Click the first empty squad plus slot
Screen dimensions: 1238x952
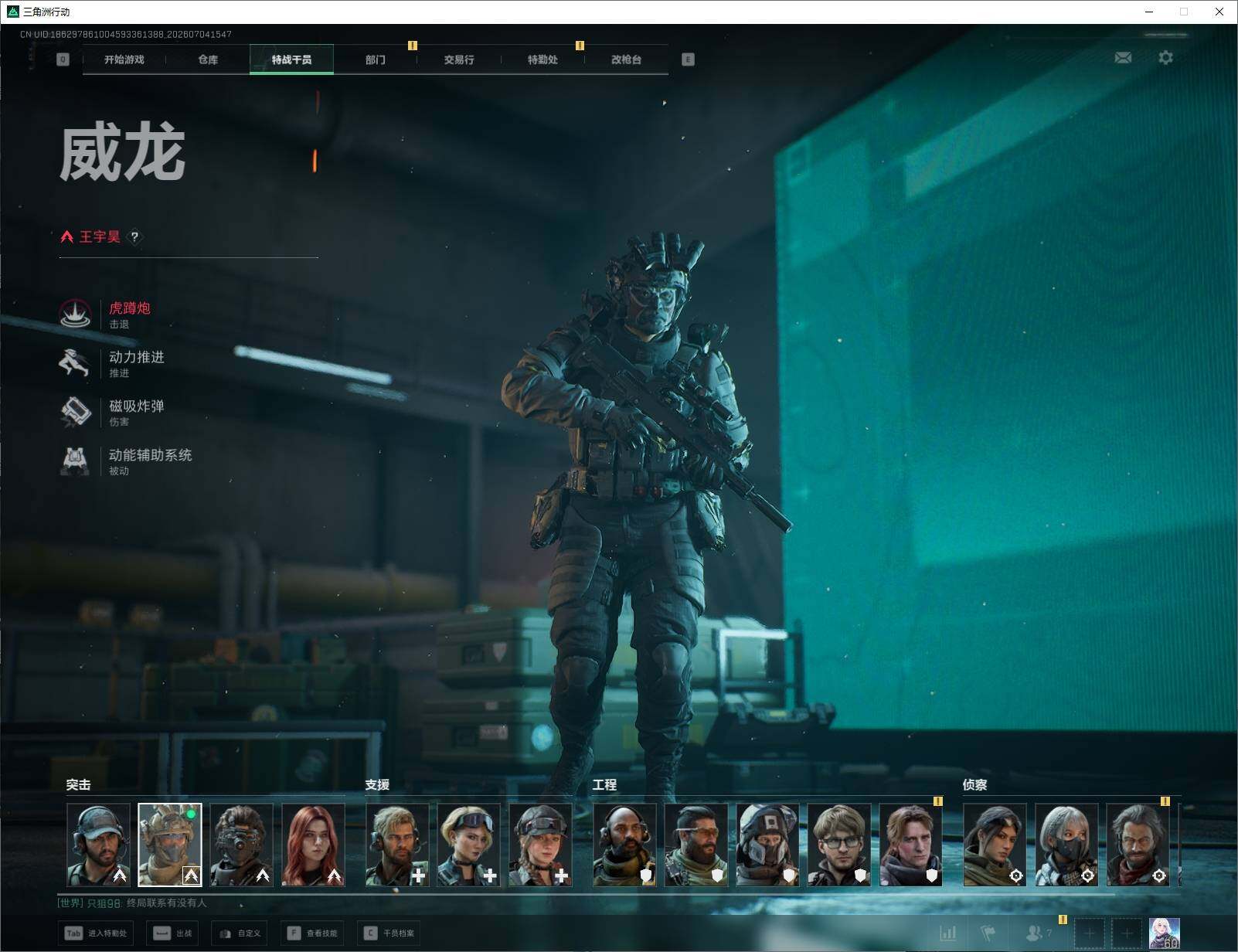1089,933
